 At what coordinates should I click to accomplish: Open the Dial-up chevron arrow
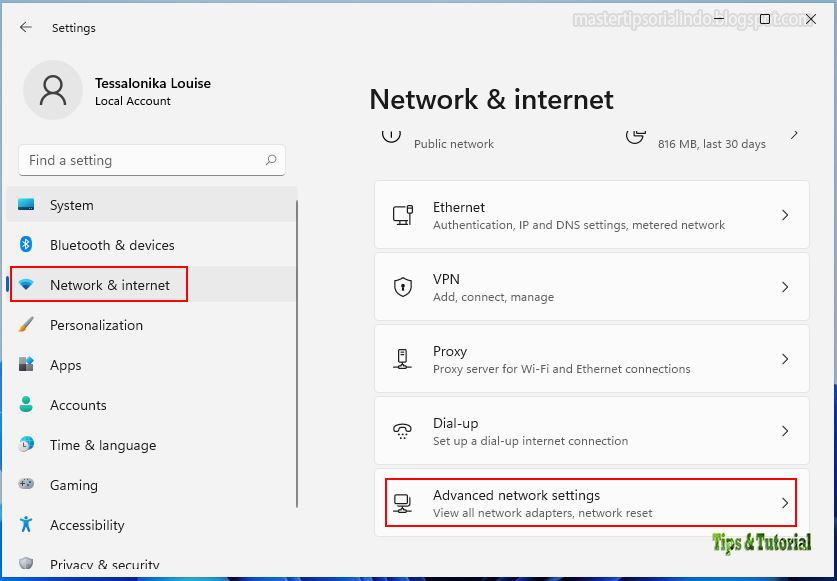tap(785, 431)
